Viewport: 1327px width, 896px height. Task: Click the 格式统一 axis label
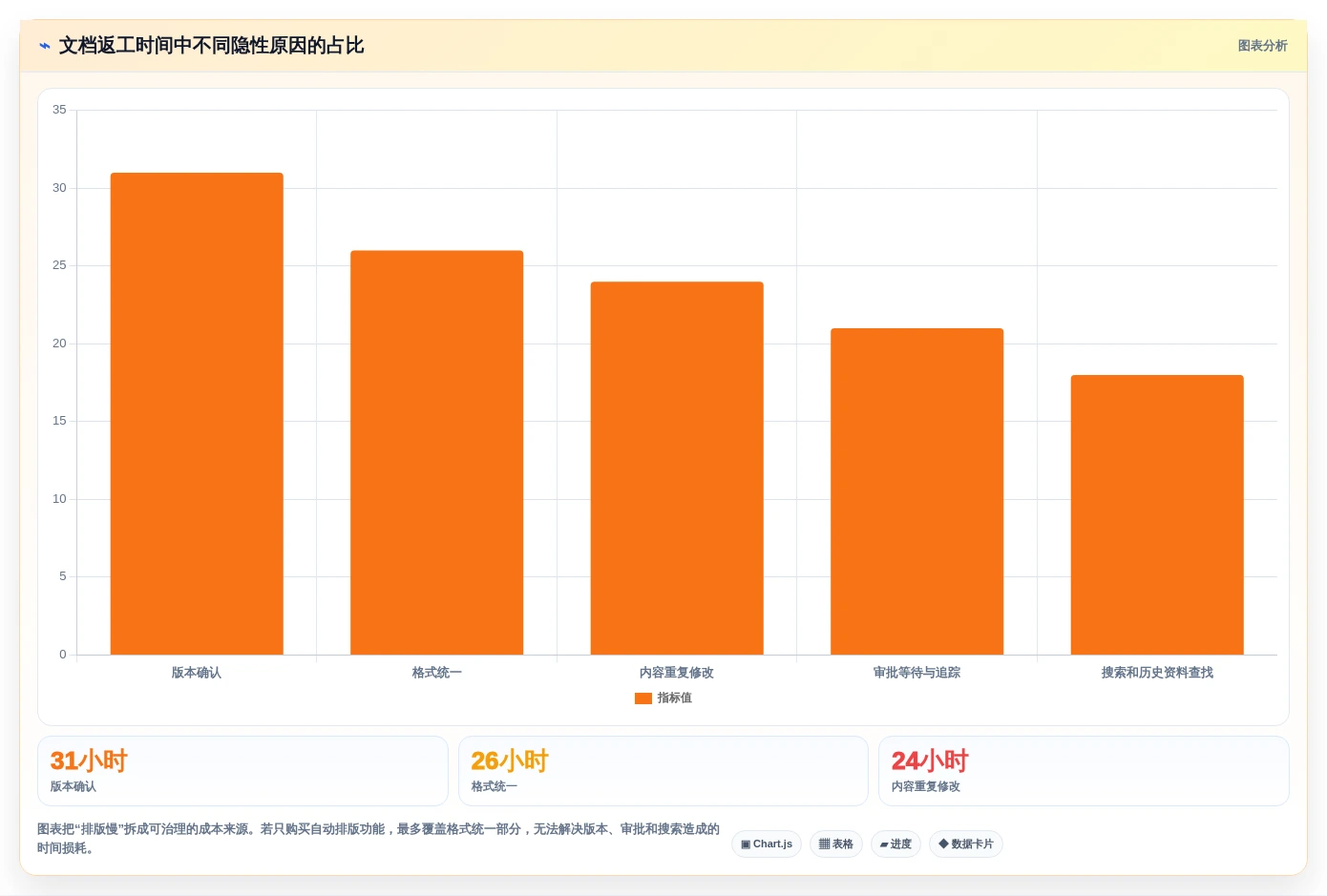click(x=436, y=673)
